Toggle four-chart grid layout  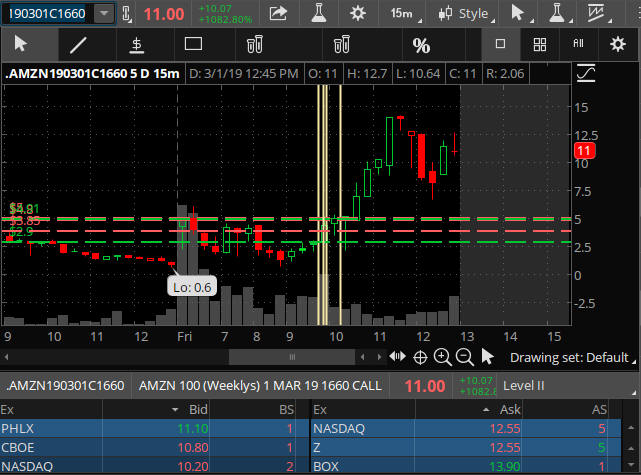539,45
